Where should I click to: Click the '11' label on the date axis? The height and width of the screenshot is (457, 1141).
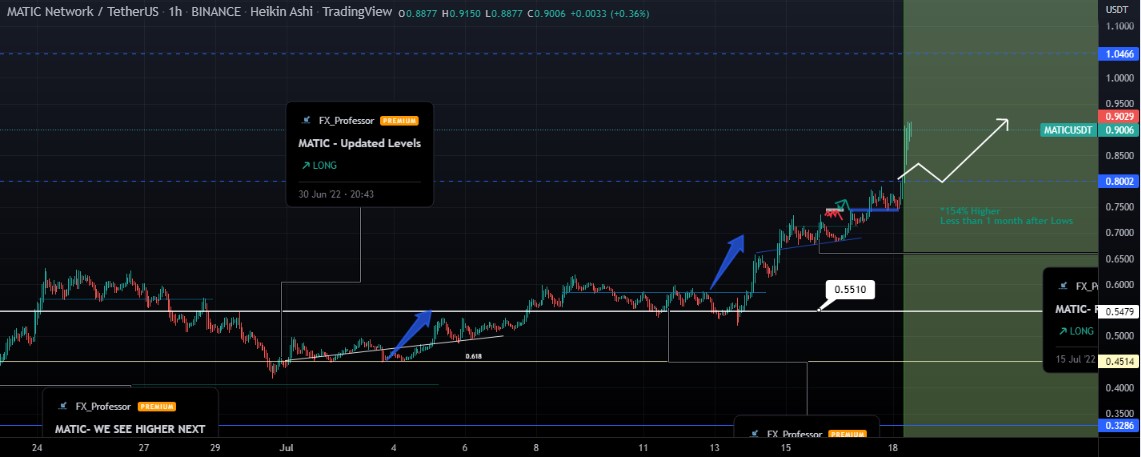pyautogui.click(x=643, y=447)
